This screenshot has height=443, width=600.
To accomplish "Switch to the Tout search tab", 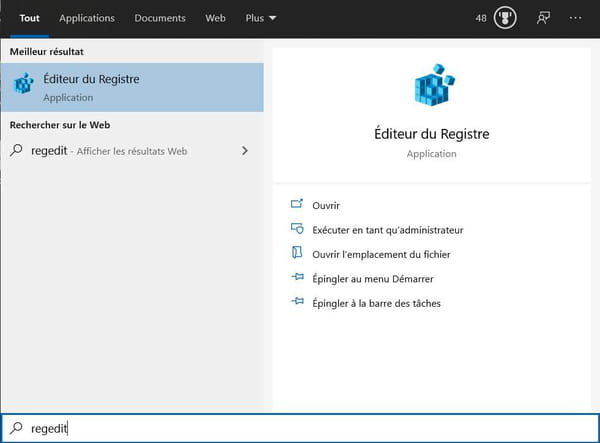I will click(x=29, y=18).
